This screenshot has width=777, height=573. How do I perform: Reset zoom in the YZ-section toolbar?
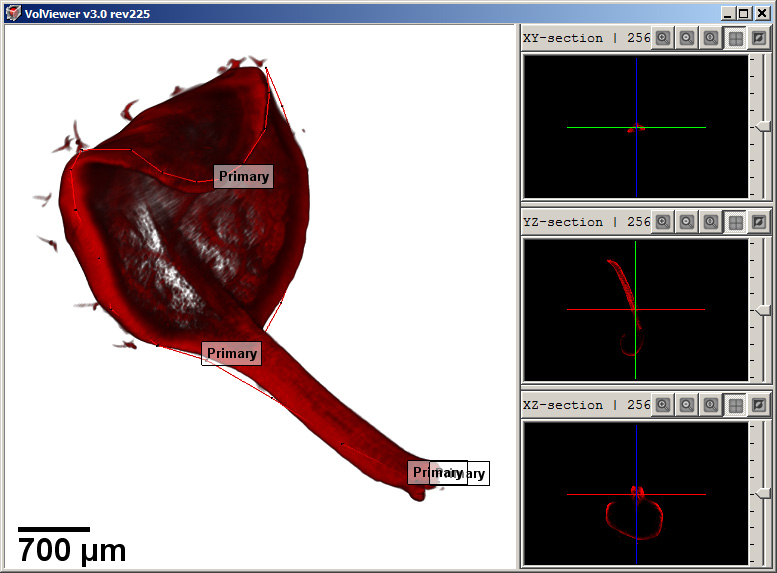click(710, 222)
